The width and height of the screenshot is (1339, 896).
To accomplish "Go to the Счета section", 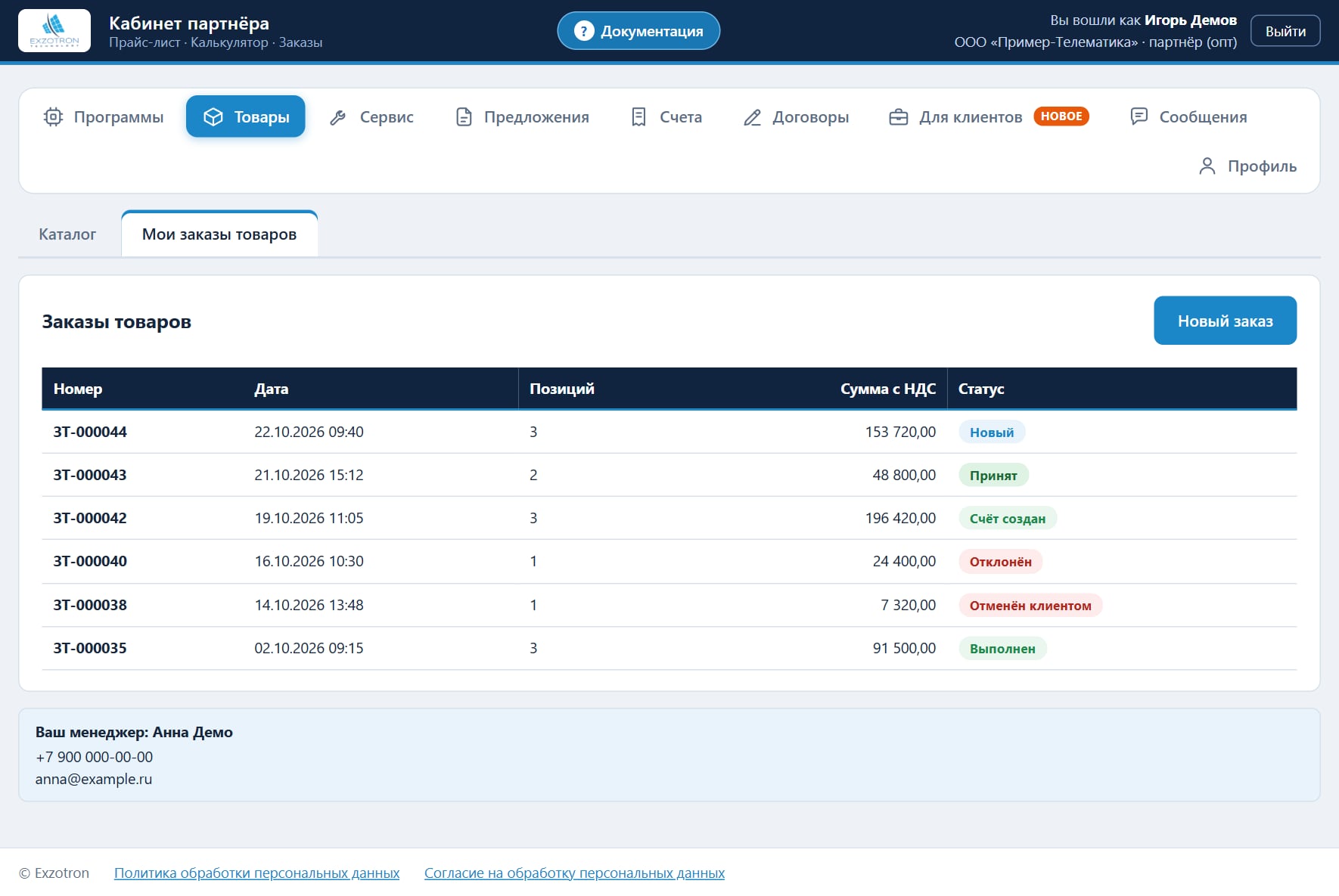I will [x=666, y=117].
